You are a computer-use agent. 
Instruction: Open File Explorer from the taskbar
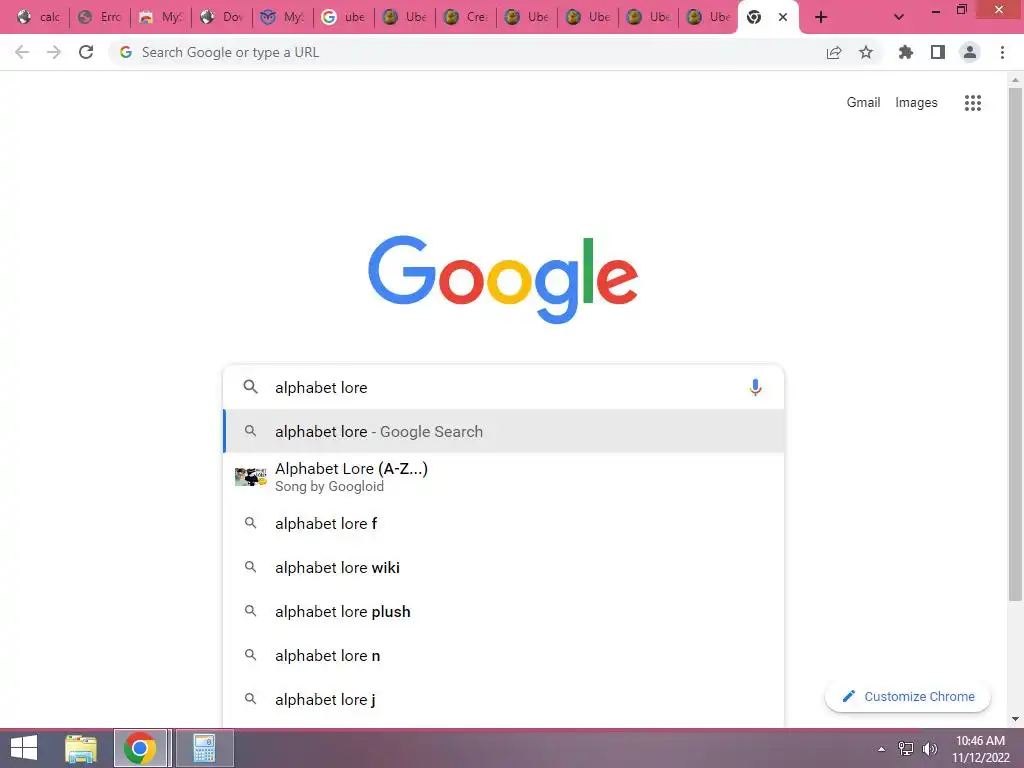(81, 748)
